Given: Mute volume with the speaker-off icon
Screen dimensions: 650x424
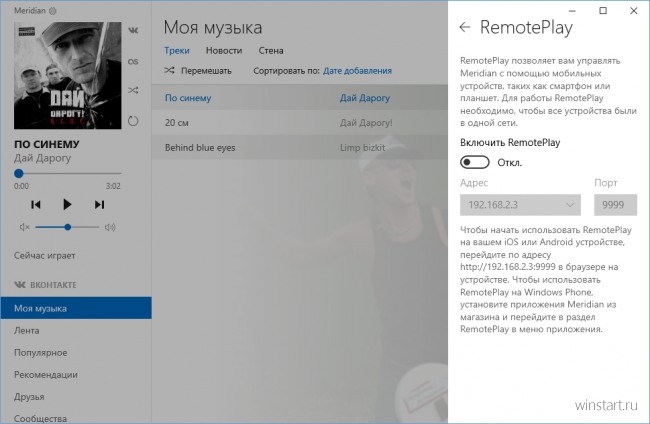Looking at the screenshot, I should click(24, 227).
